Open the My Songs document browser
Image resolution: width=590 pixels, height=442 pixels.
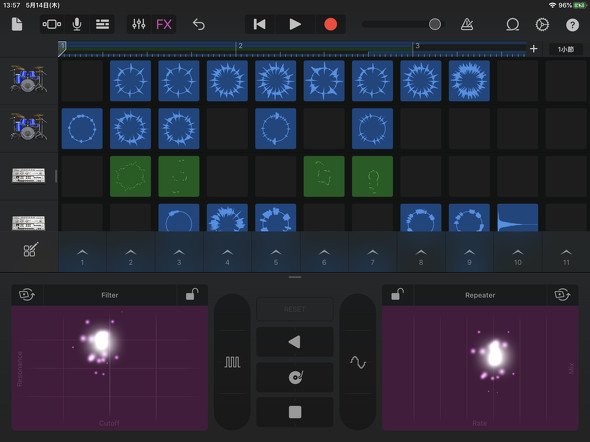point(17,24)
